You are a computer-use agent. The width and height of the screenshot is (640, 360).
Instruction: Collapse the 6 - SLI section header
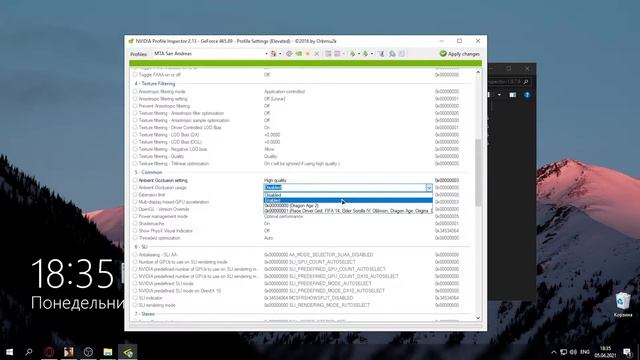point(141,247)
